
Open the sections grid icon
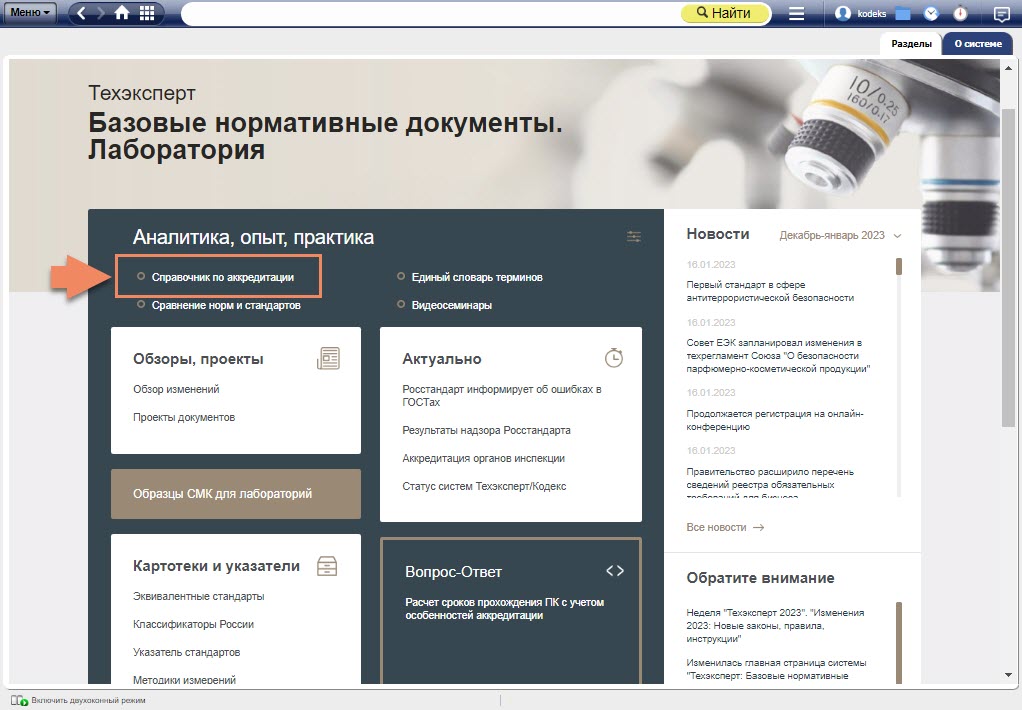click(x=147, y=13)
